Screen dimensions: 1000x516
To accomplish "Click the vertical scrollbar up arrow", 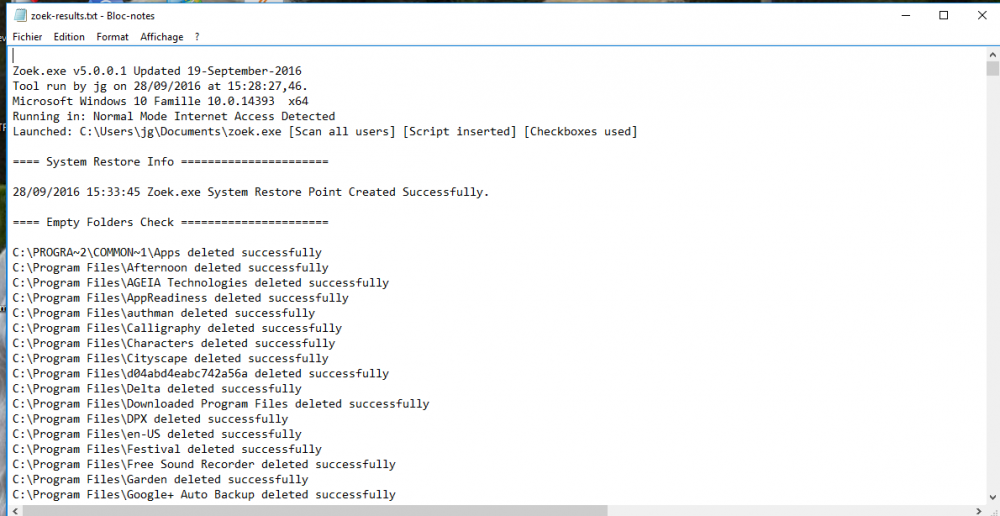I will tap(992, 54).
